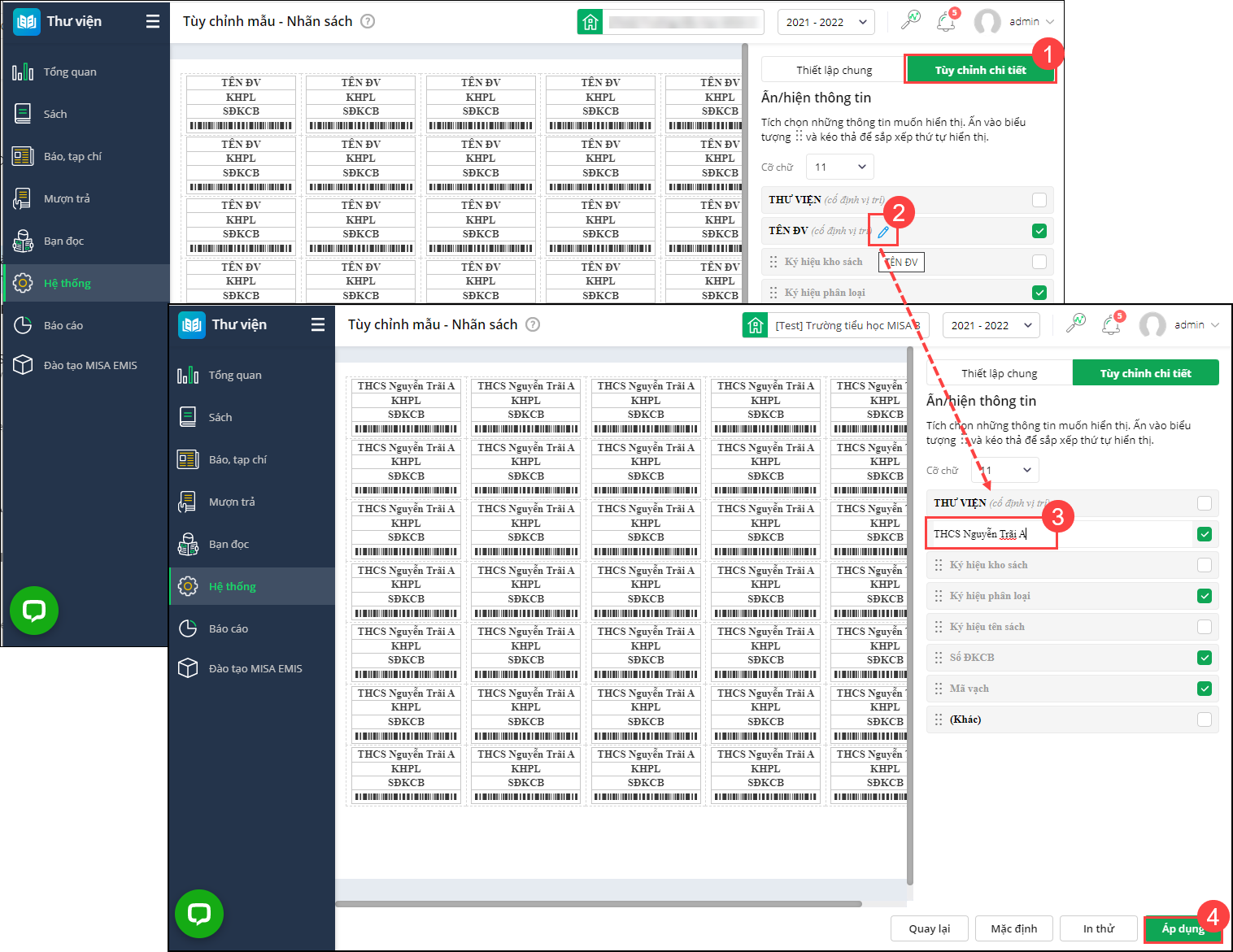
Task: Open the 2021 - 2022 year dropdown, front window
Action: click(991, 325)
